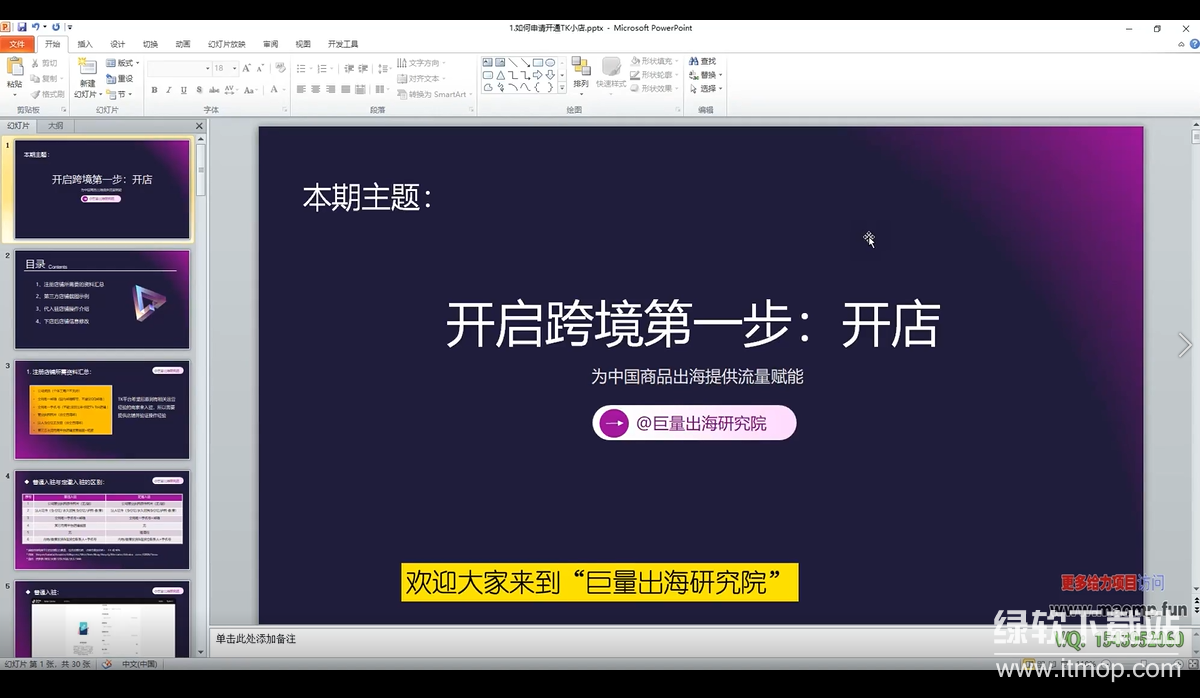Viewport: 1200px width, 698px height.
Task: Create a new slide with 新建幻灯片 icon
Action: pos(87,70)
